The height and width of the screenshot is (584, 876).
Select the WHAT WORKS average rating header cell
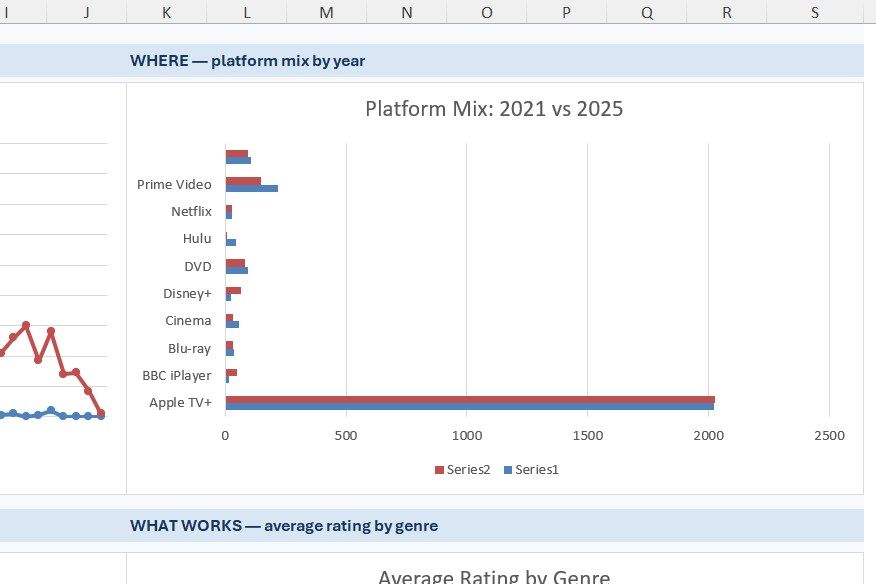[x=431, y=525]
